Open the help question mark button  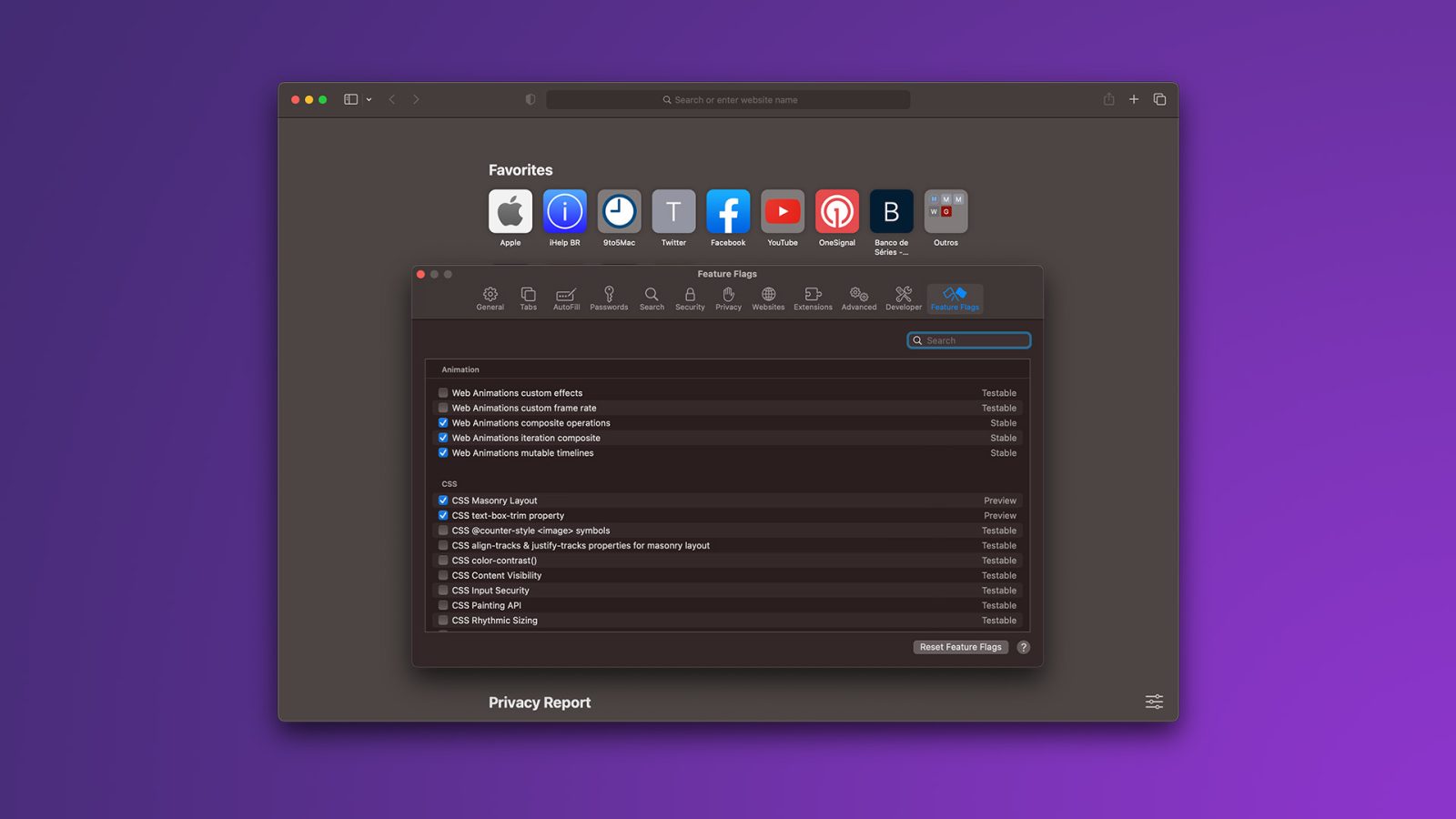(x=1024, y=647)
